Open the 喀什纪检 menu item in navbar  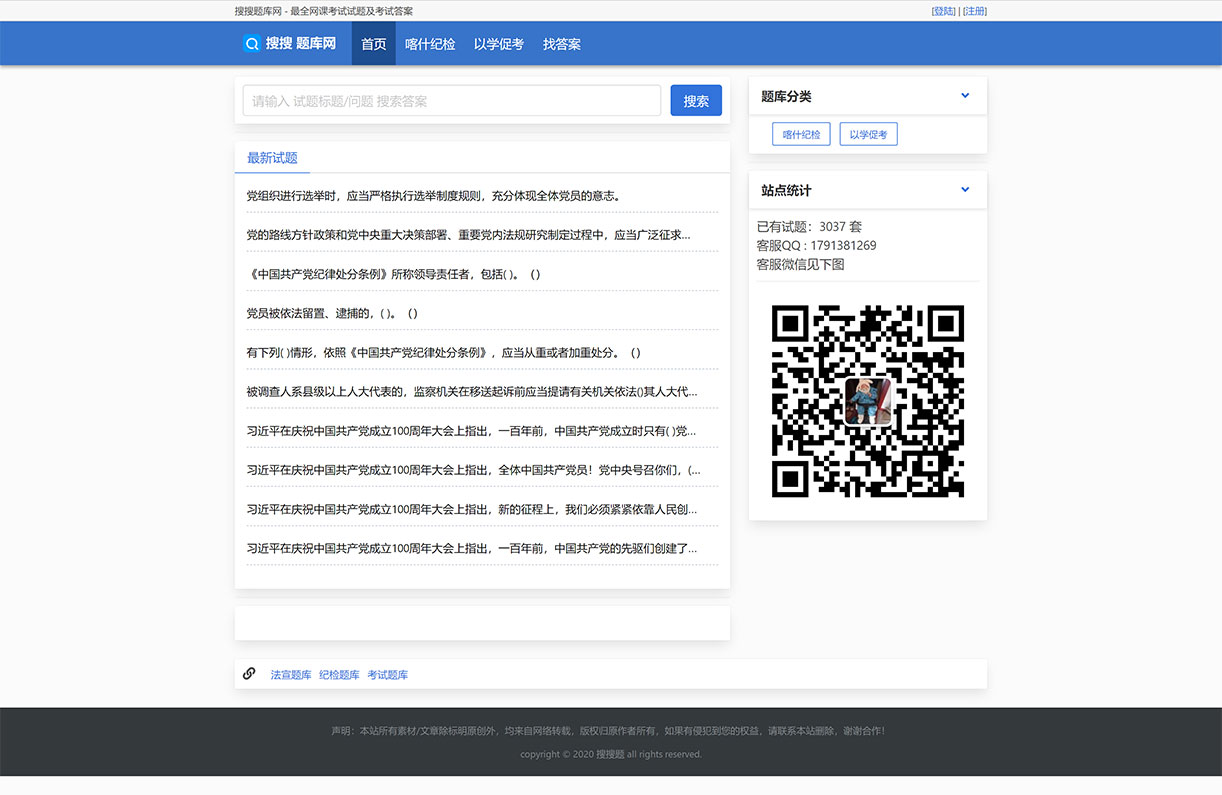(x=430, y=43)
